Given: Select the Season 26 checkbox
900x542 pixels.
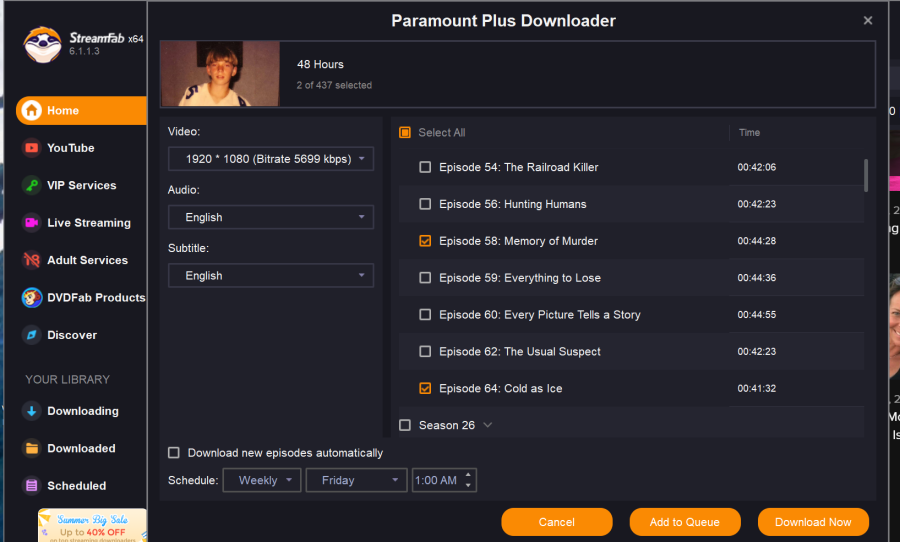Looking at the screenshot, I should coord(405,425).
